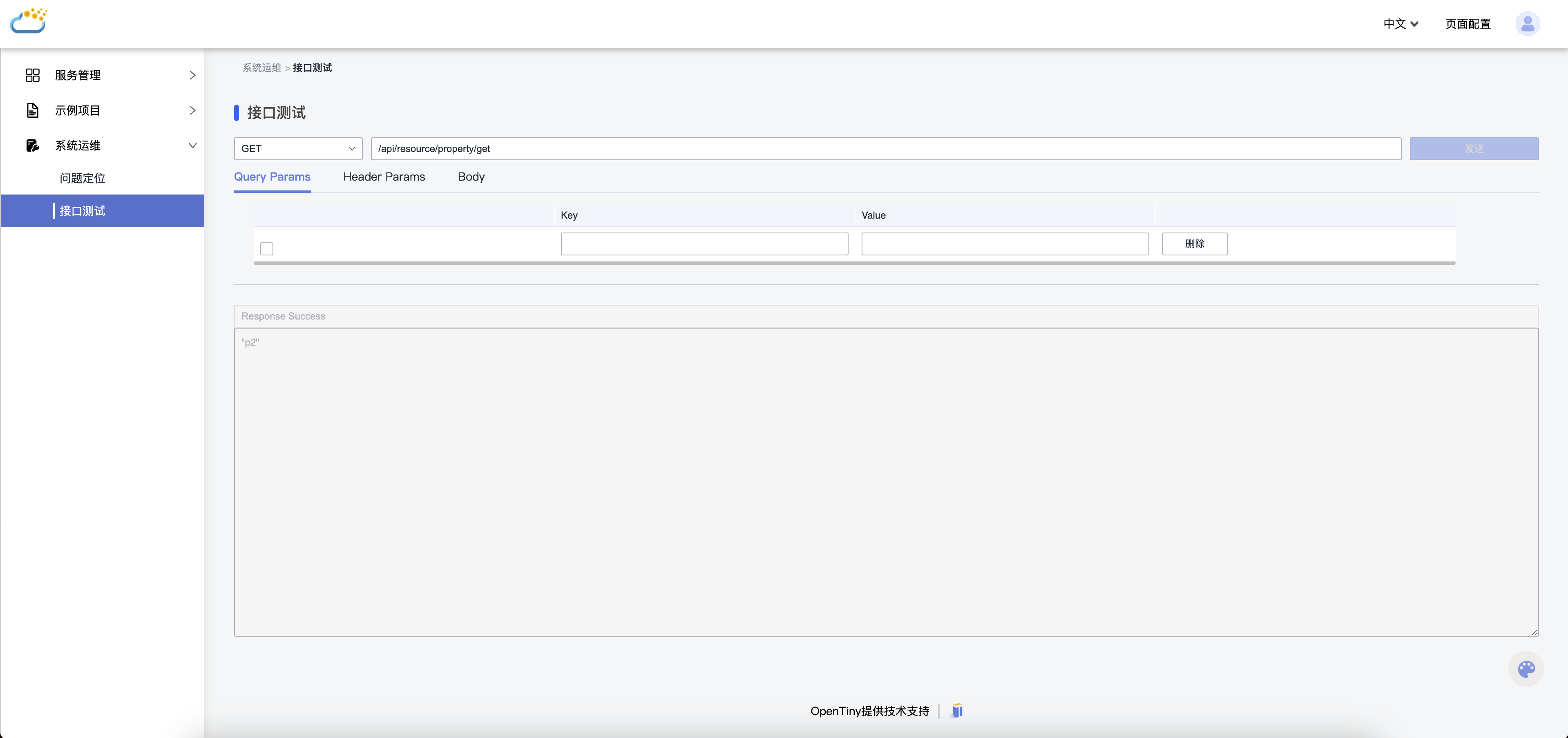Expand the 服务管理 menu chevron
1568x738 pixels.
192,76
